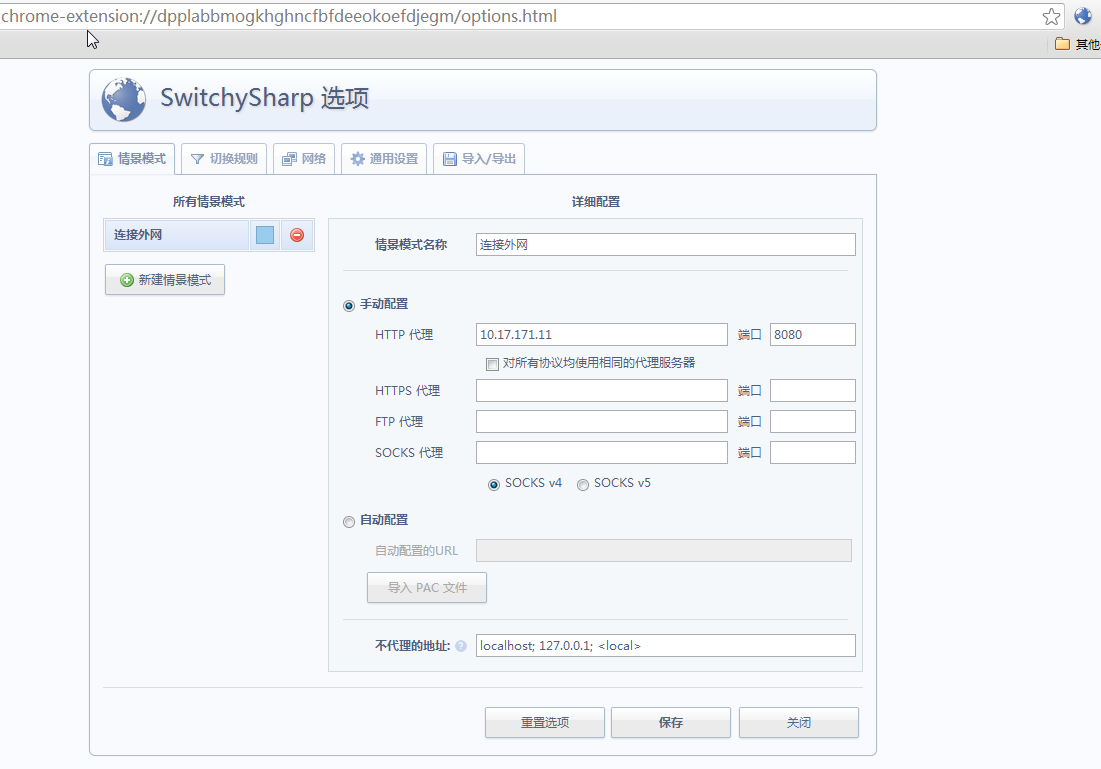Click the SOCKS 代理 address field
Screen dimensions: 1101x769
[x=602, y=452]
